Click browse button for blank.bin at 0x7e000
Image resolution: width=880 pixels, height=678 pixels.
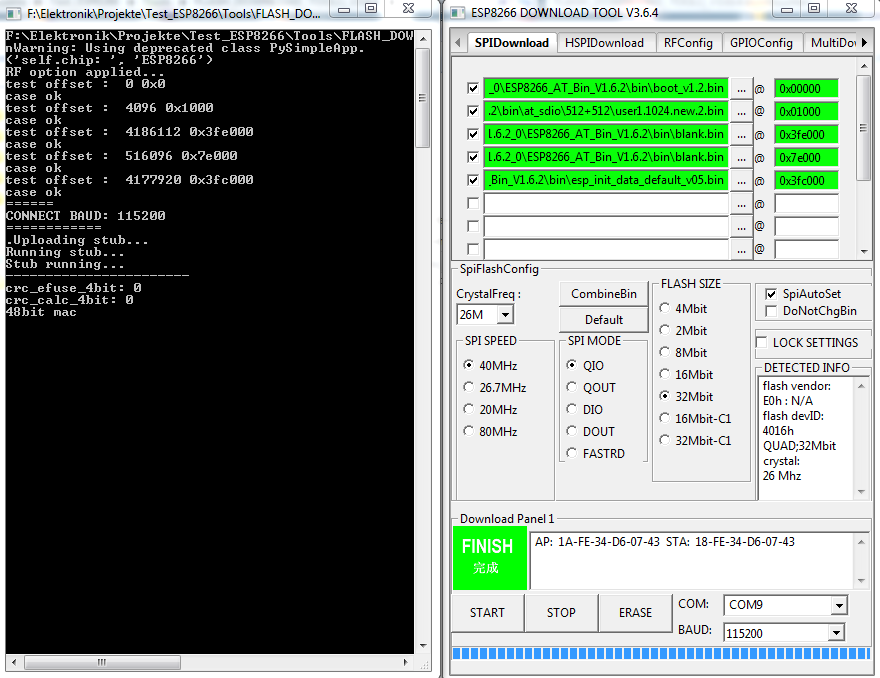click(x=741, y=158)
